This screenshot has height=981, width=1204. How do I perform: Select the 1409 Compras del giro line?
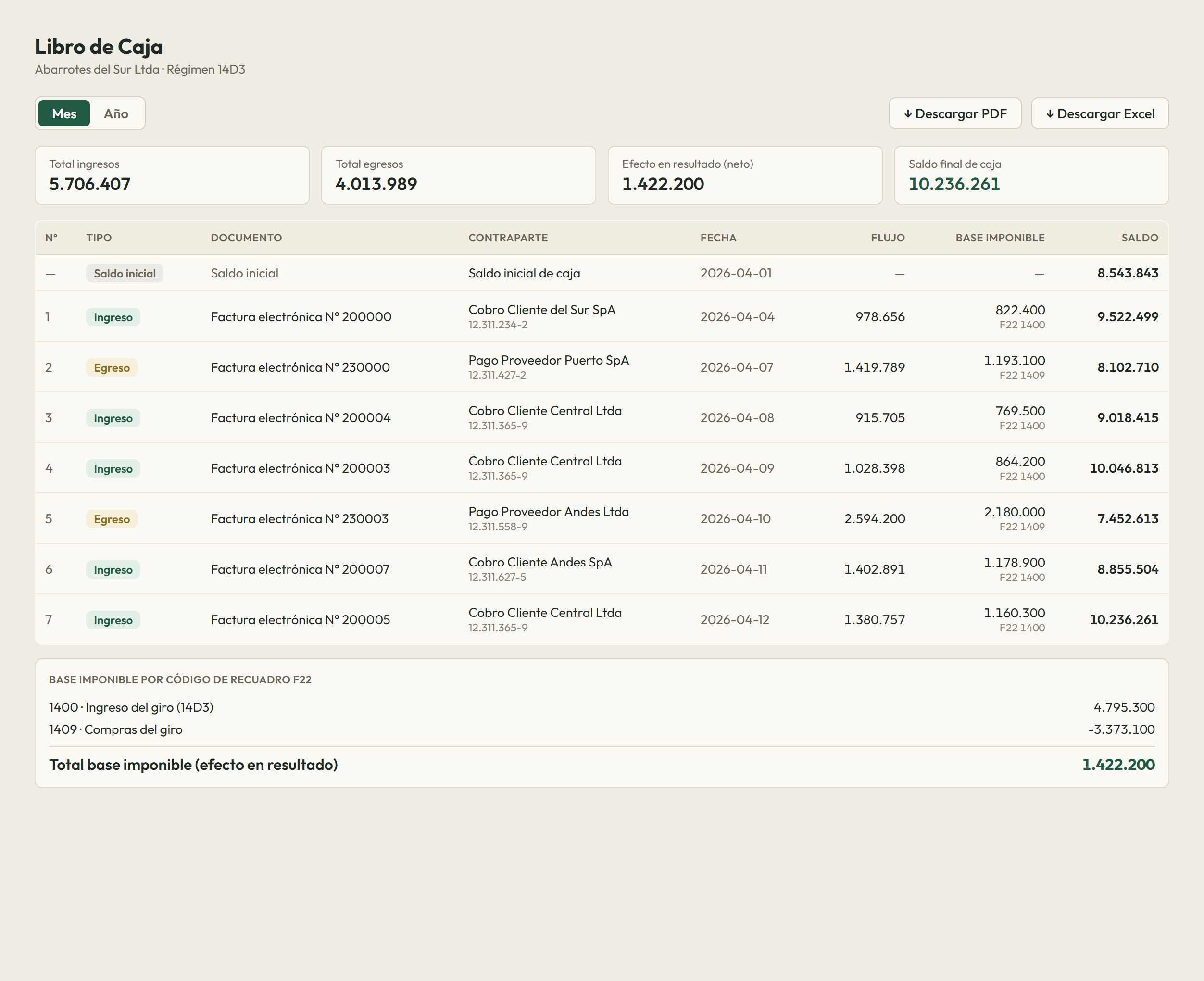(x=602, y=729)
